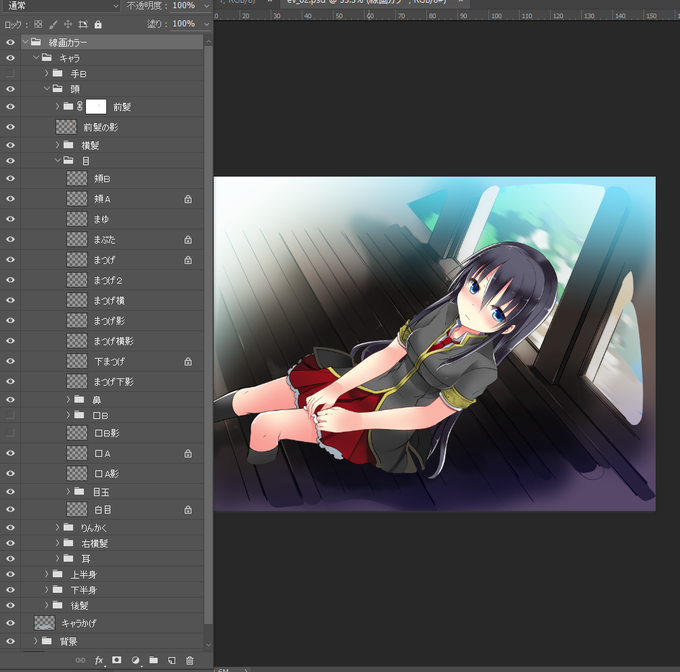This screenshot has height=672, width=680.
Task: Click the horizontal ruler above the canvas
Action: [447, 15]
